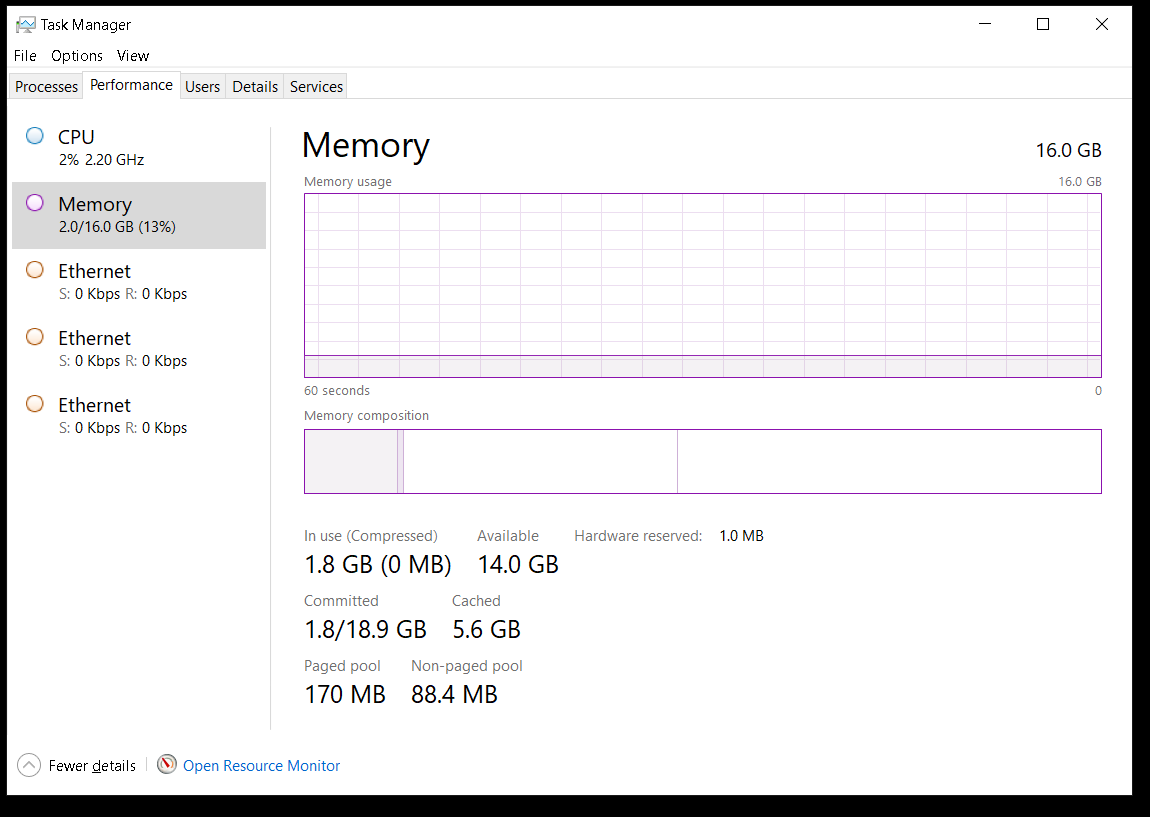Viewport: 1150px width, 817px height.
Task: Click the "2.0/16.0 GB (13%)" memory summary
Action: pos(117,227)
